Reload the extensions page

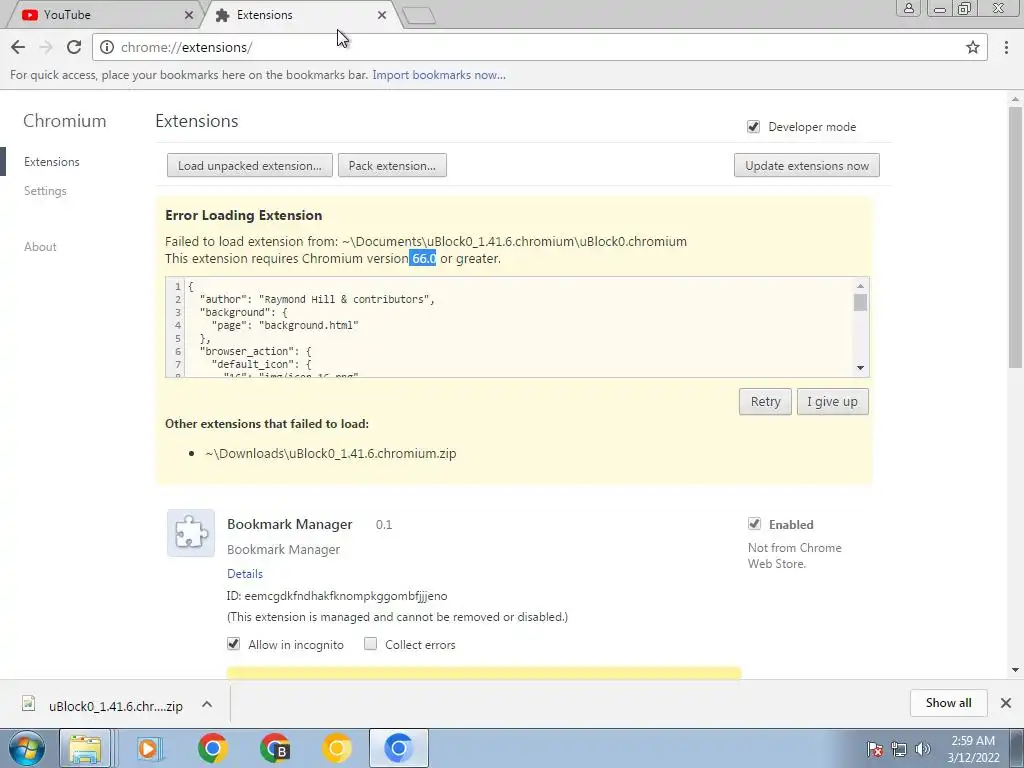pyautogui.click(x=74, y=47)
